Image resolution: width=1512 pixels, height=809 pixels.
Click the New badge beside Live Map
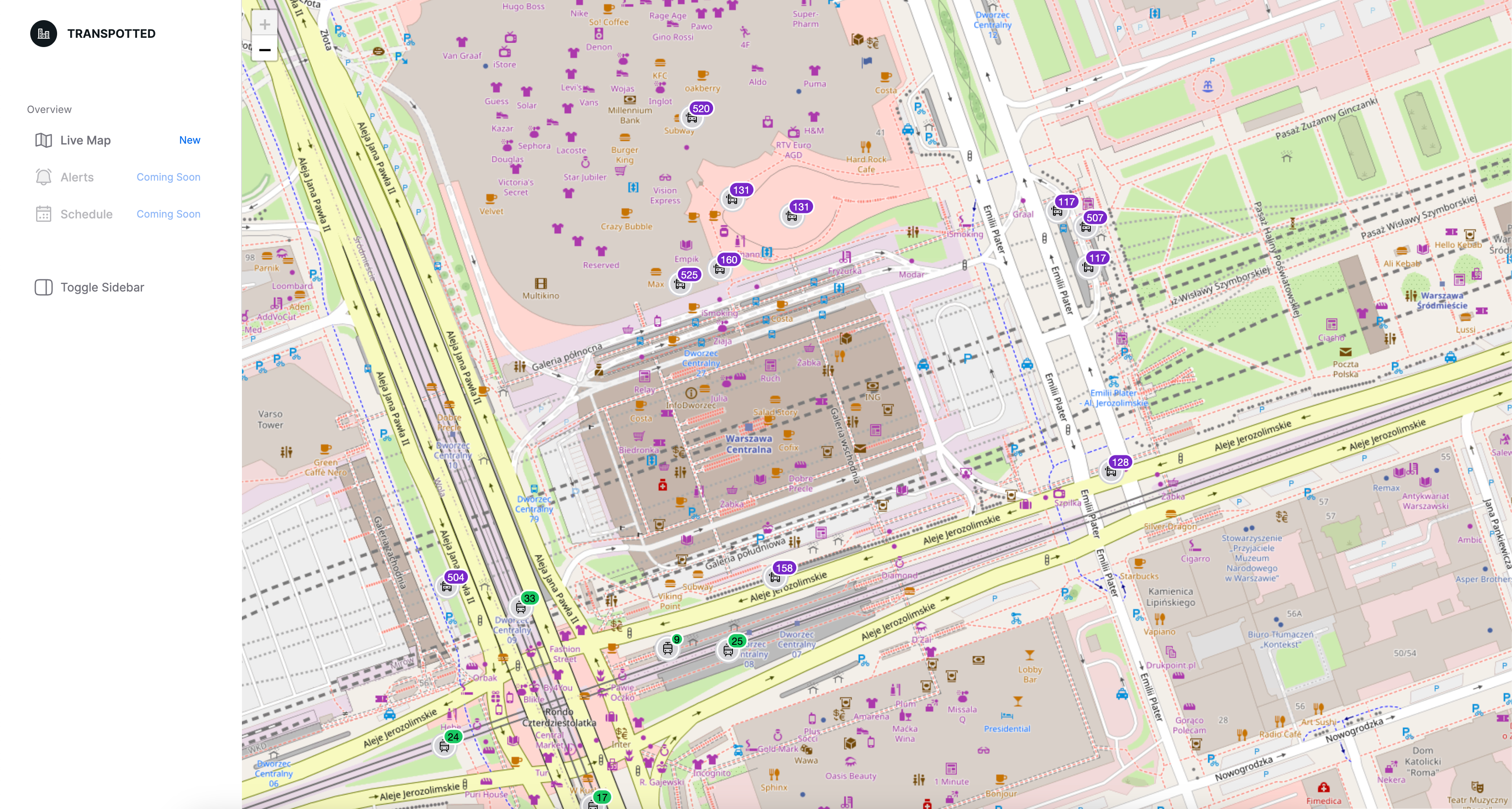(189, 140)
